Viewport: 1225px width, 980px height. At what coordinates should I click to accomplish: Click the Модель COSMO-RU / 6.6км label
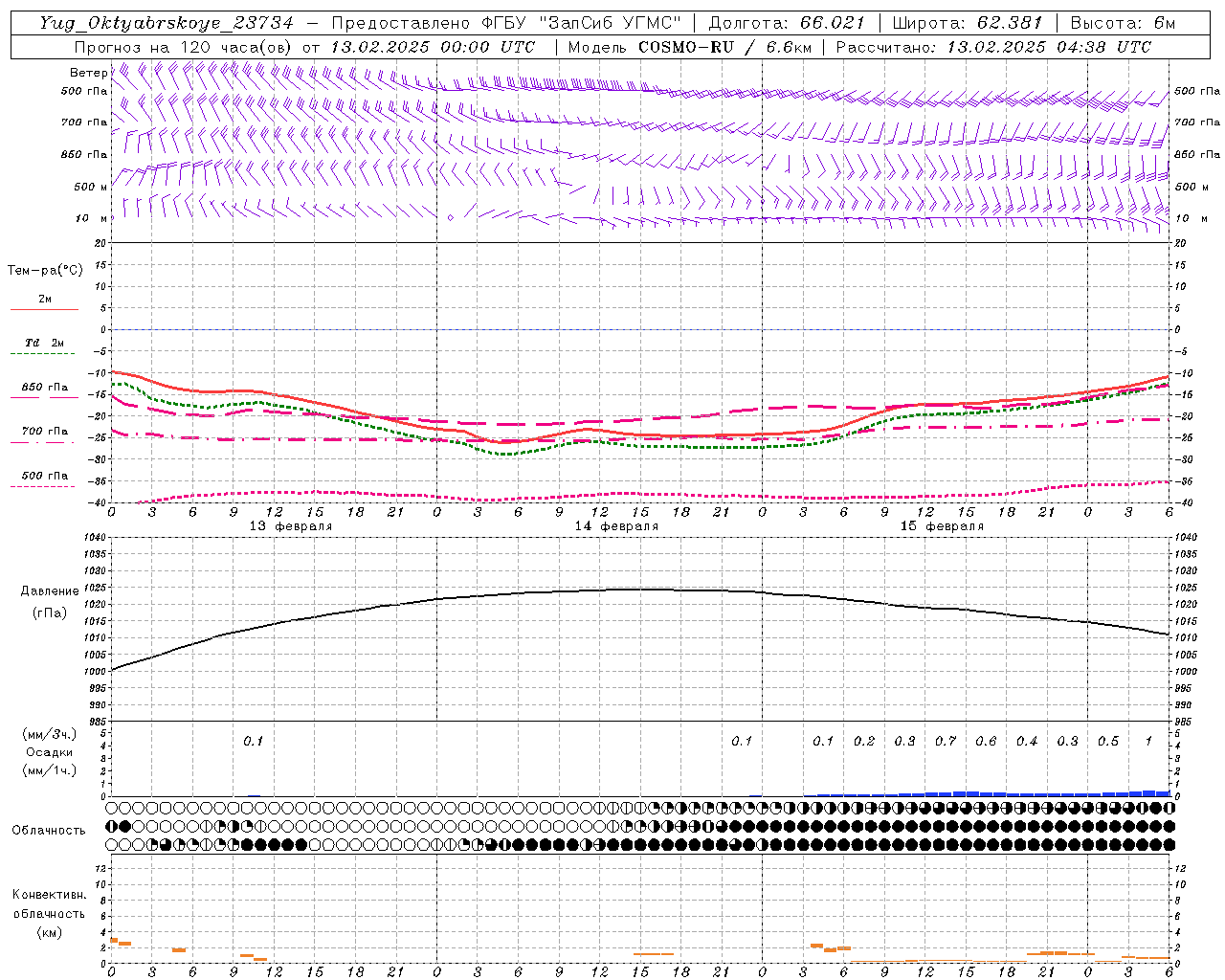coord(690,47)
